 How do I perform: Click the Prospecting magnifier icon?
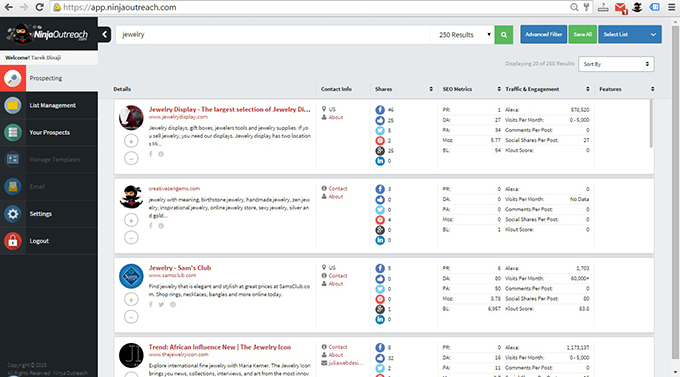(x=13, y=79)
